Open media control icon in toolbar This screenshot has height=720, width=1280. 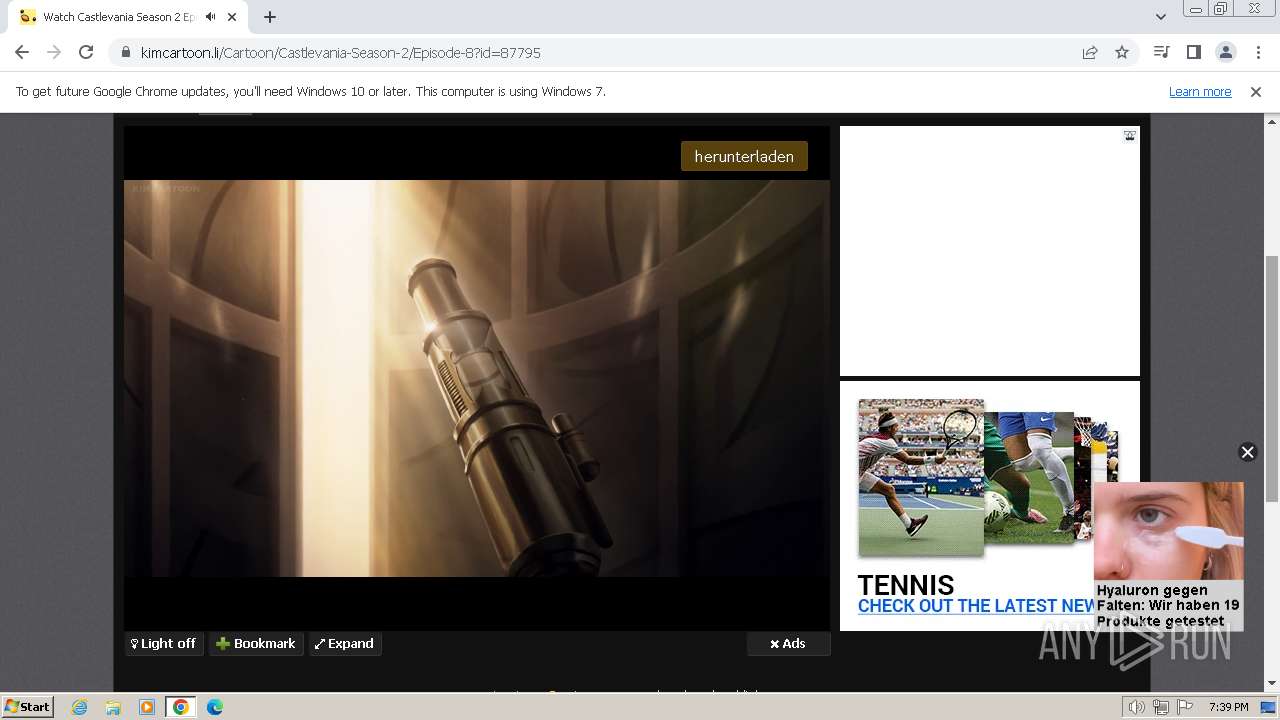click(x=1161, y=52)
